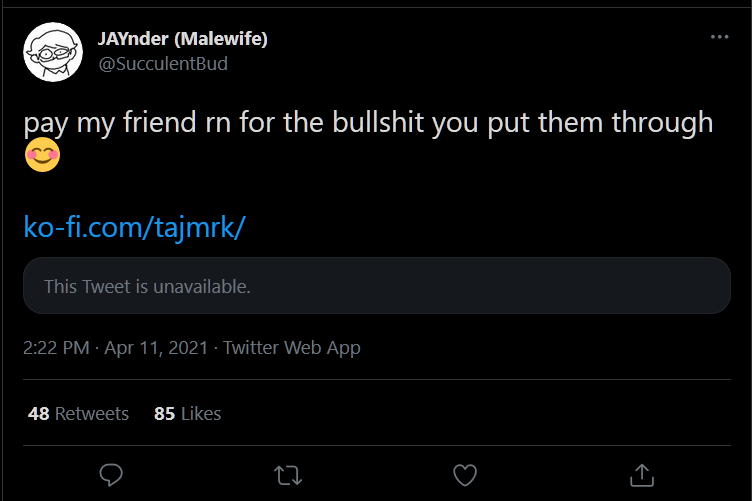Open the share tweet icon

(642, 475)
